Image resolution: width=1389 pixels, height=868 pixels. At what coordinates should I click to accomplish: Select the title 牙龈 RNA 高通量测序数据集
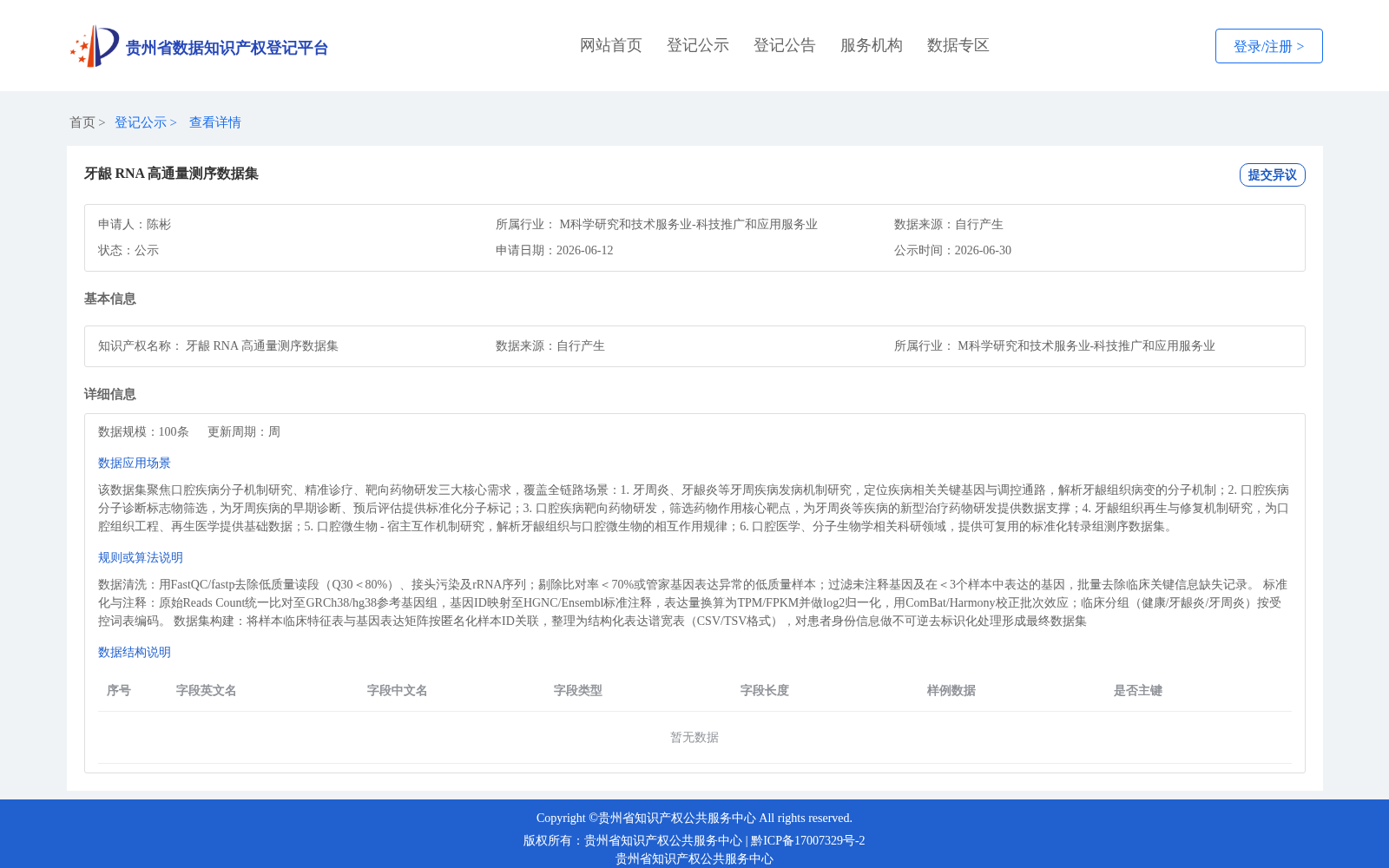[x=171, y=174]
